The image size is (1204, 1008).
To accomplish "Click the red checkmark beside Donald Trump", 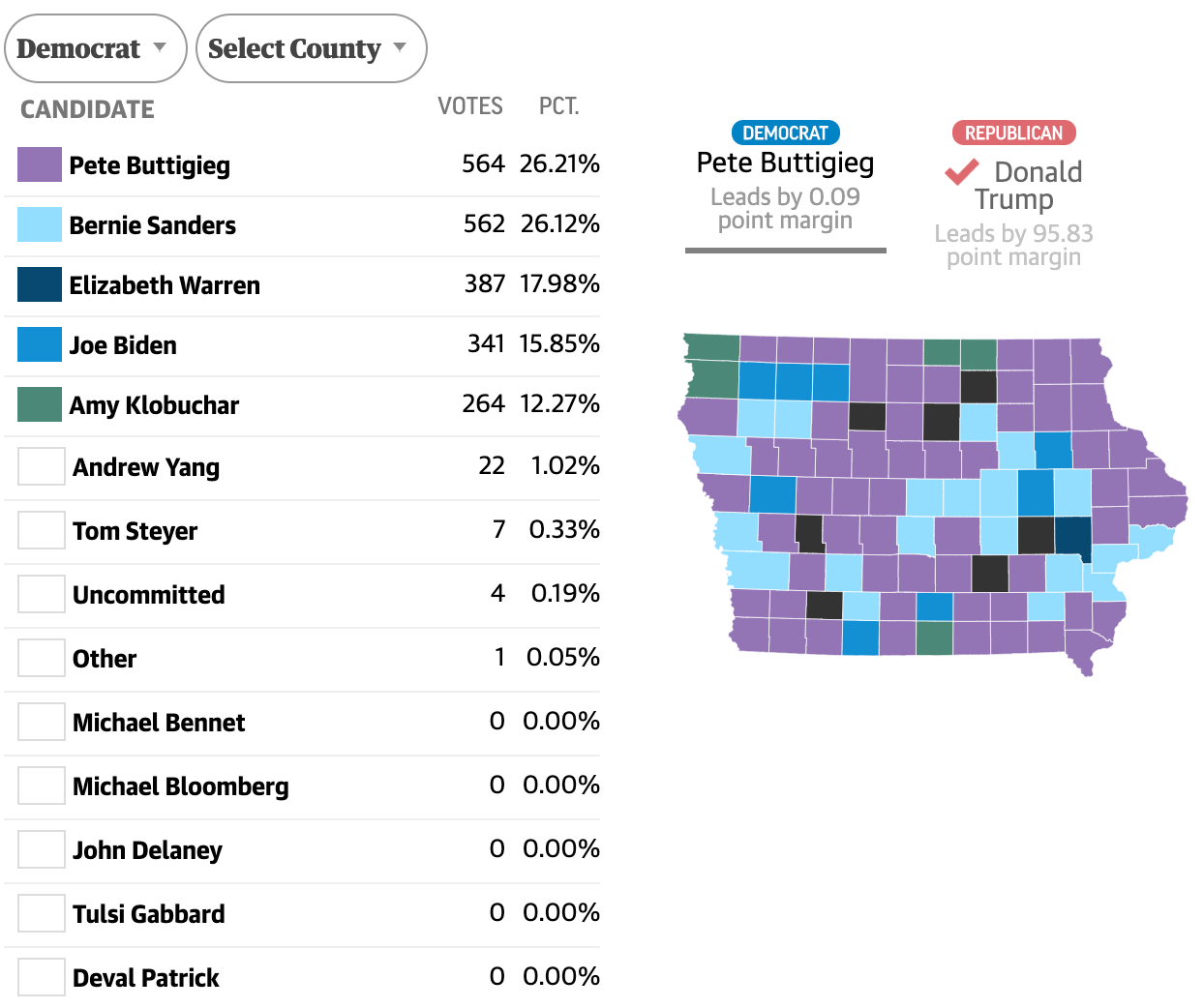I will point(961,172).
